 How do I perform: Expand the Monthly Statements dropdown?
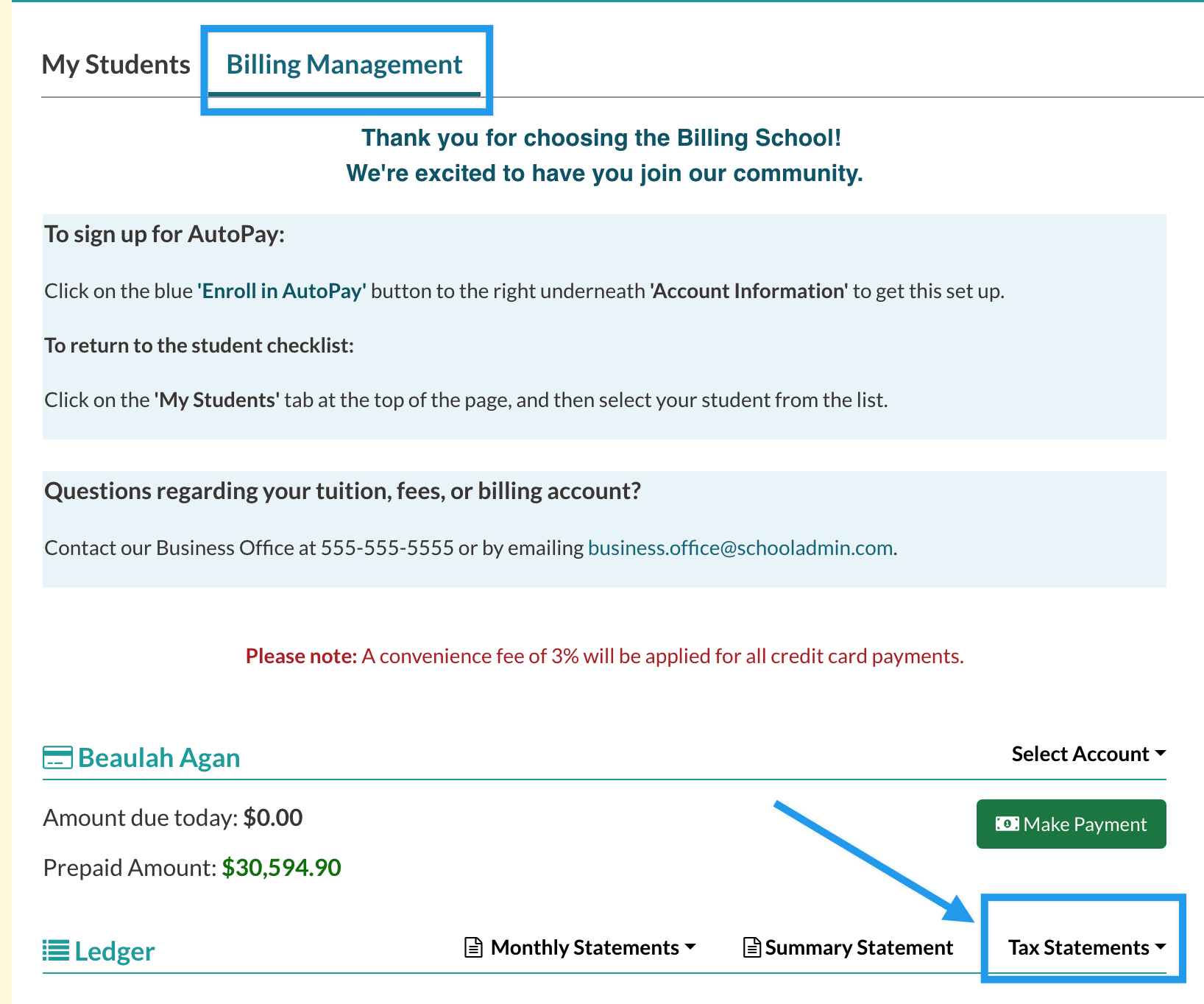(x=592, y=947)
